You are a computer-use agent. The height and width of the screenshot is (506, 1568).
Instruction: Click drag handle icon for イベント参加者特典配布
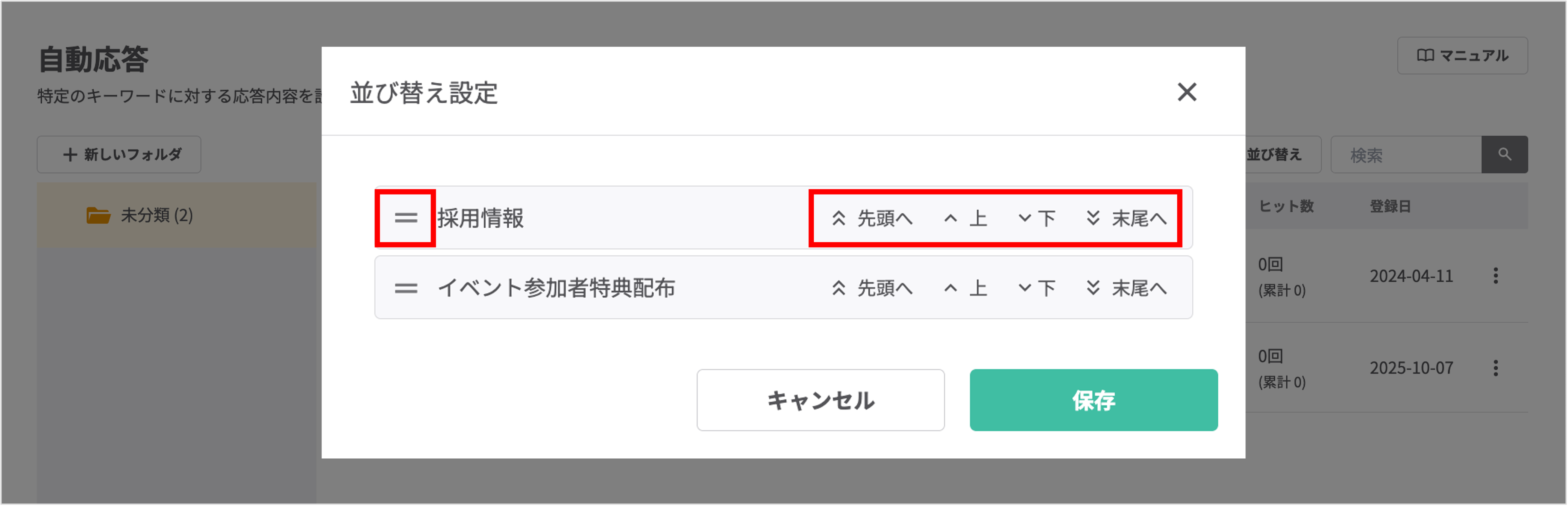[405, 288]
